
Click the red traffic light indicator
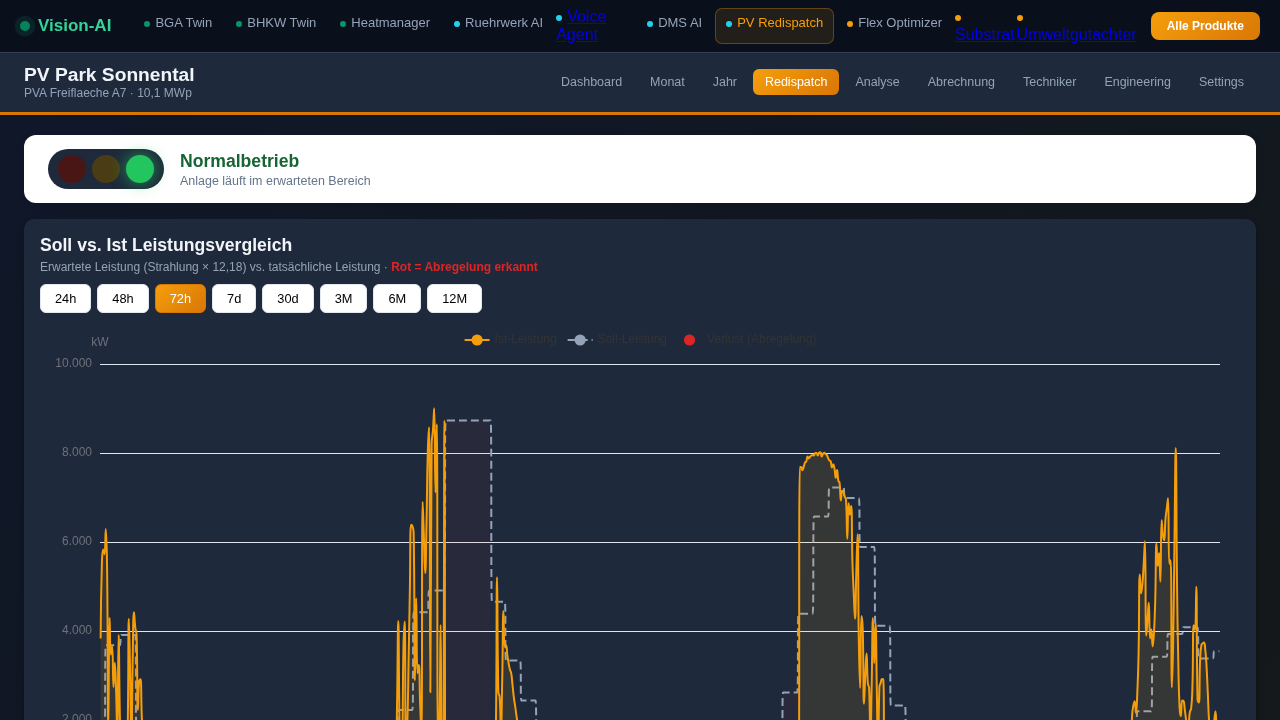tap(72, 169)
